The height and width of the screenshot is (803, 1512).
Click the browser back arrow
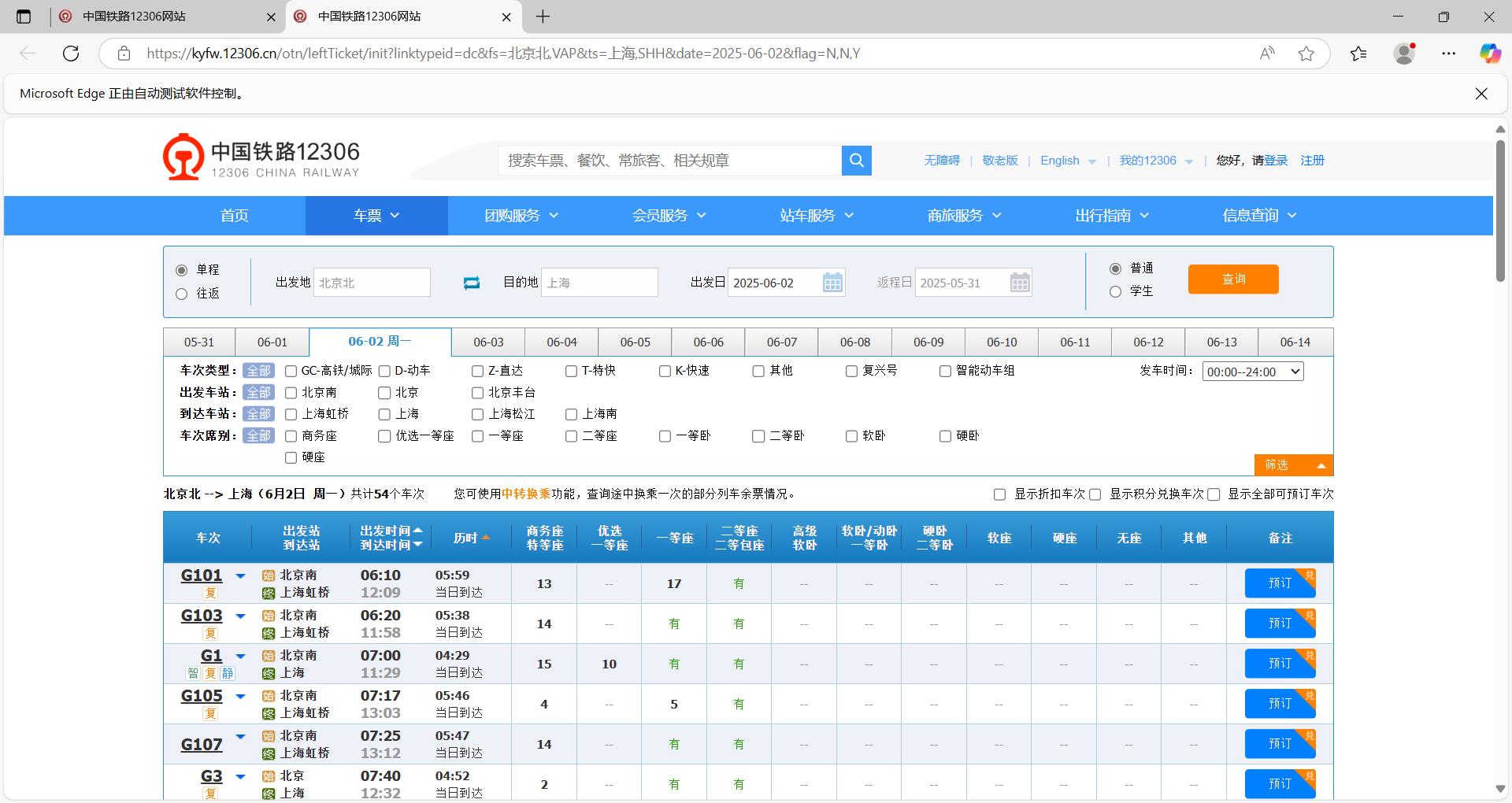click(28, 54)
